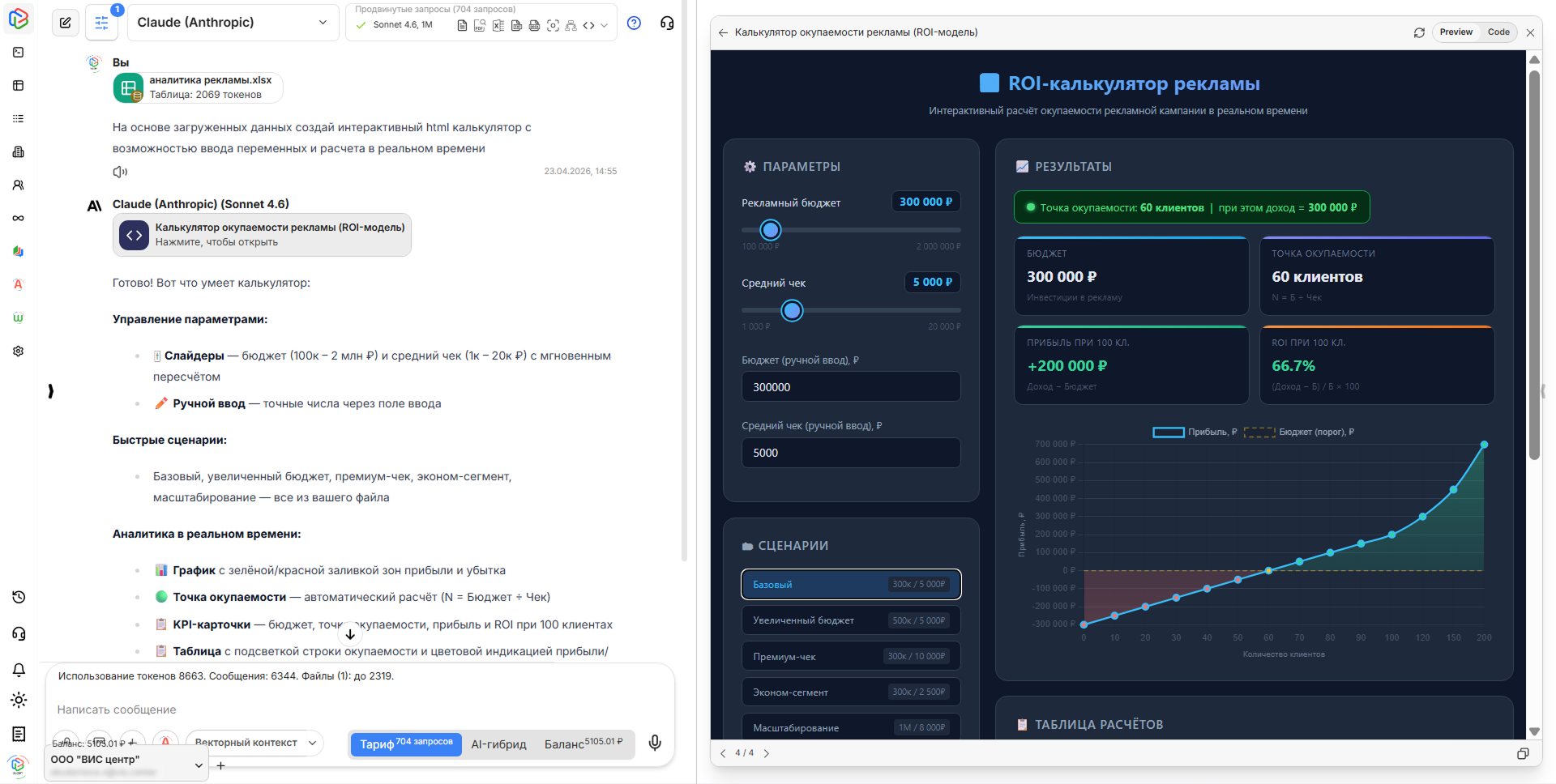This screenshot has height=784, width=1556.
Task: Click the blue help question mark icon
Action: [634, 23]
